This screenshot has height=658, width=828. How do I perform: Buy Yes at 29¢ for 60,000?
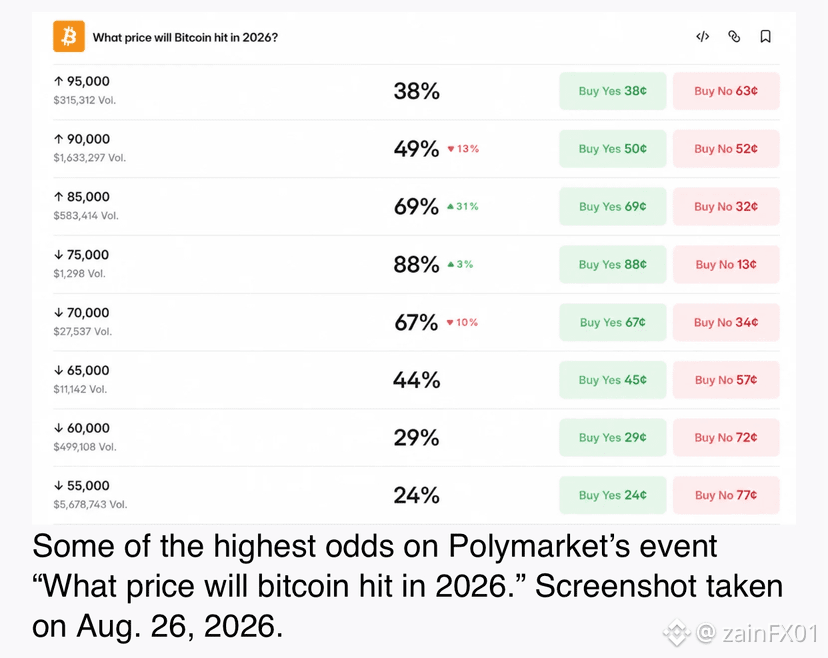[x=613, y=437]
